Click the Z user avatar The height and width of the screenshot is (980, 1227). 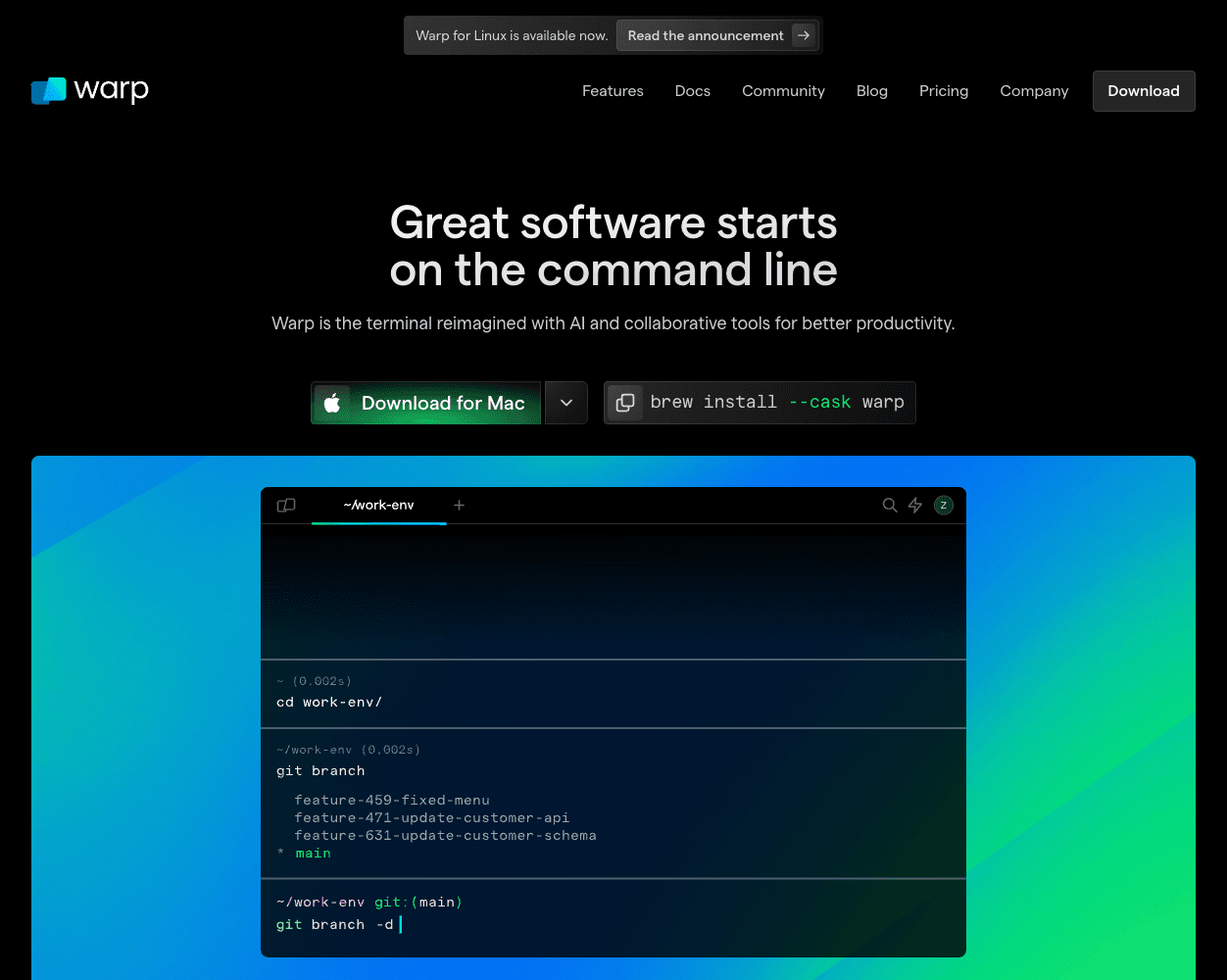(943, 506)
